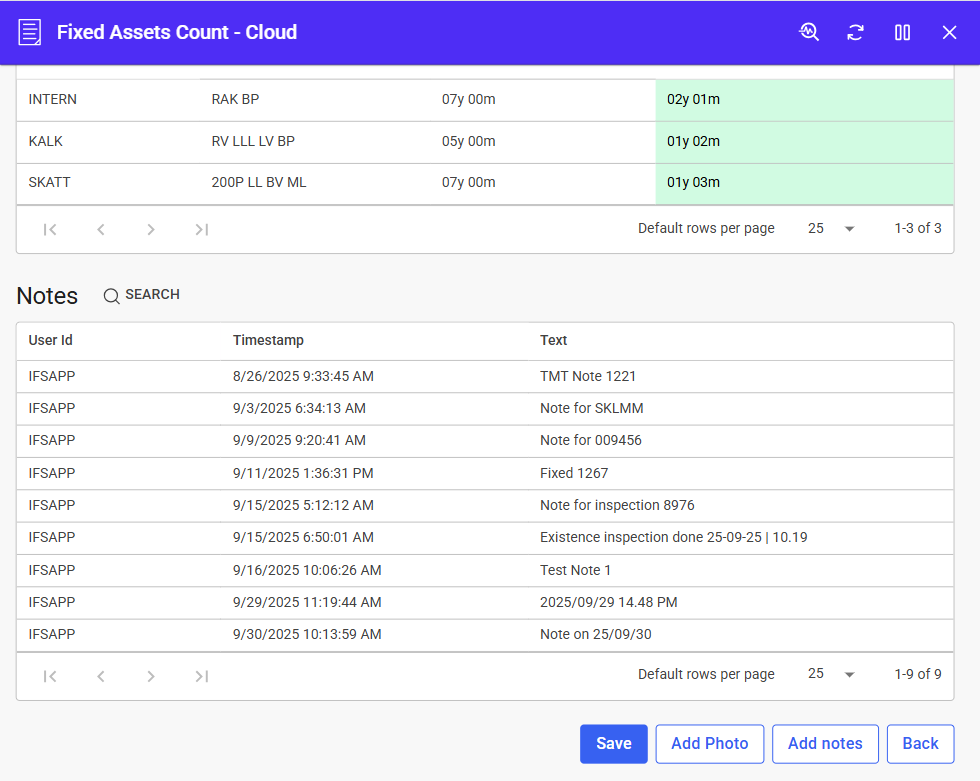Screen dimensions: 980x781
Task: Jump to last page of Notes table
Action: pyautogui.click(x=201, y=676)
